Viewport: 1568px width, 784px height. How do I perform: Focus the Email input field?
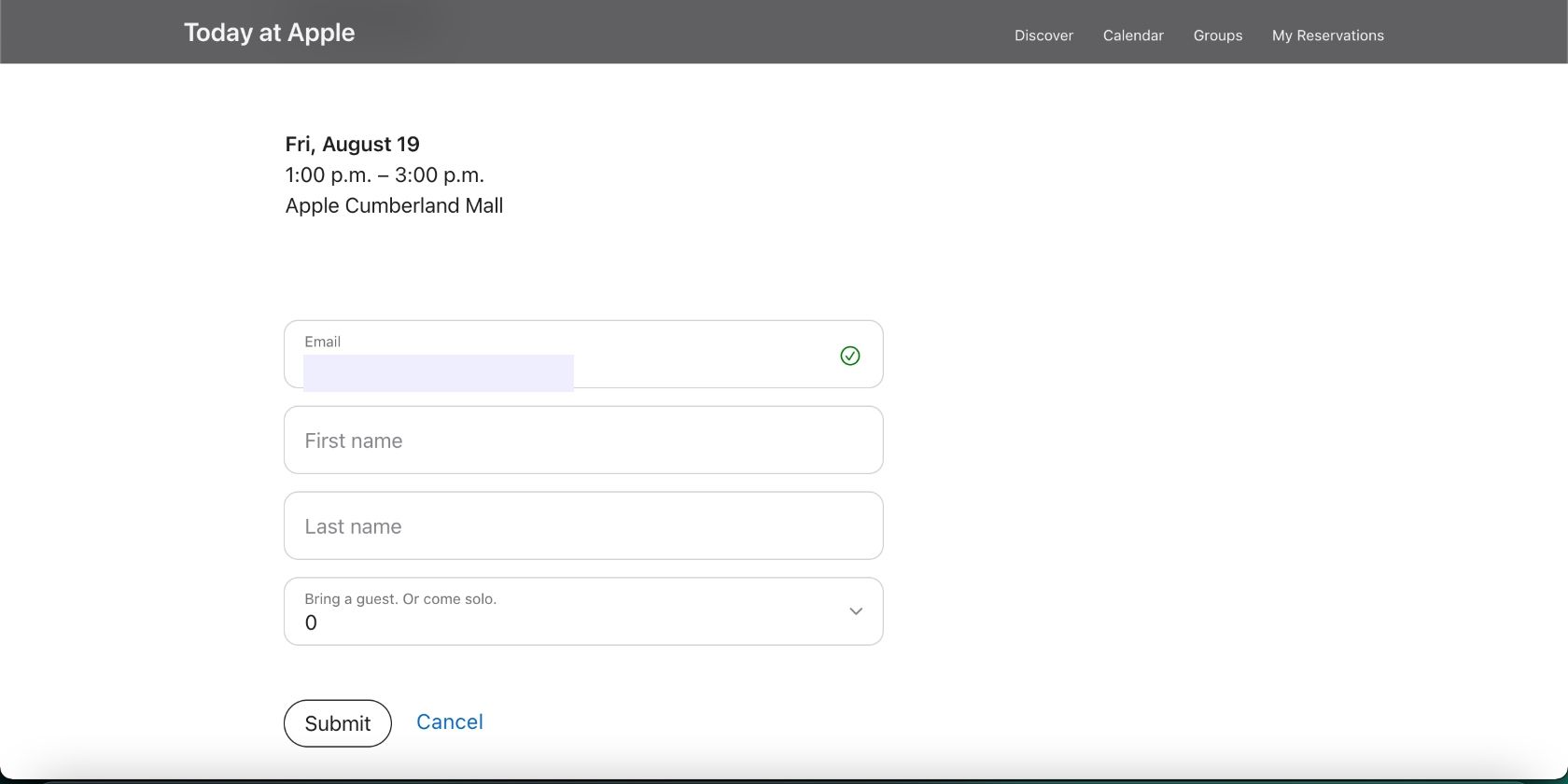pos(583,355)
